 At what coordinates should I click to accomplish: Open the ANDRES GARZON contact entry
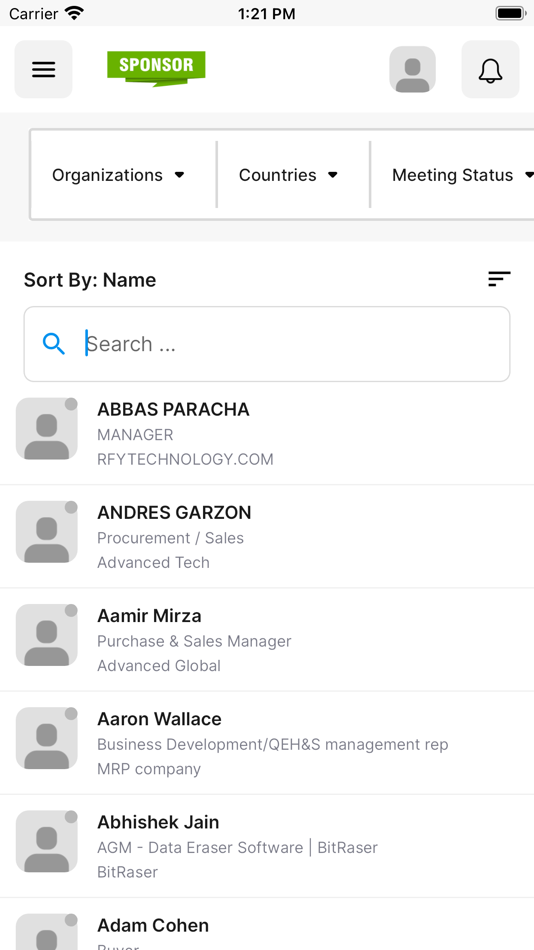(267, 537)
